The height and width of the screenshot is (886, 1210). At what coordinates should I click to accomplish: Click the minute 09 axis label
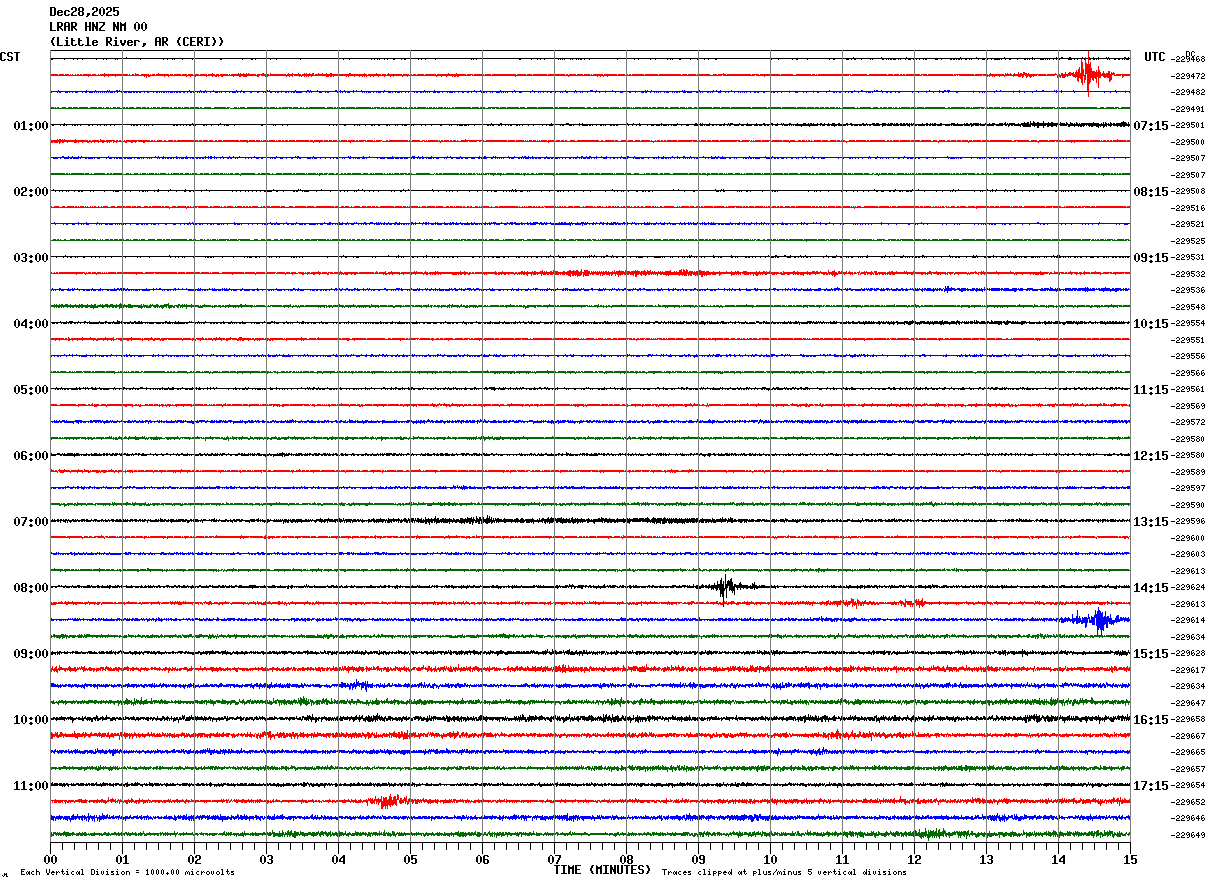[x=698, y=859]
